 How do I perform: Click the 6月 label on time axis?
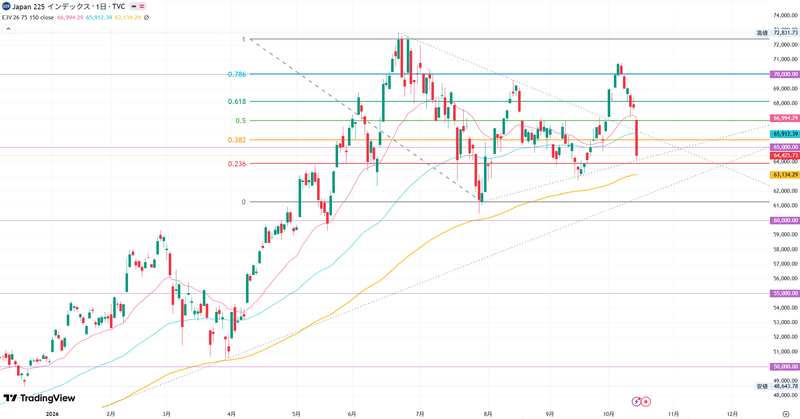click(352, 414)
